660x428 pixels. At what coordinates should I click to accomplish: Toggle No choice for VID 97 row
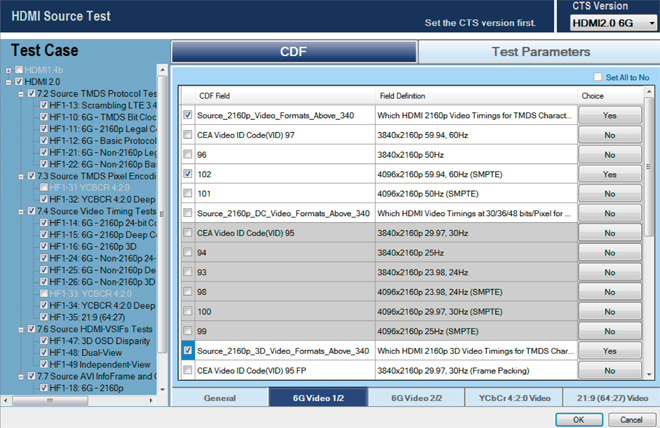click(610, 135)
